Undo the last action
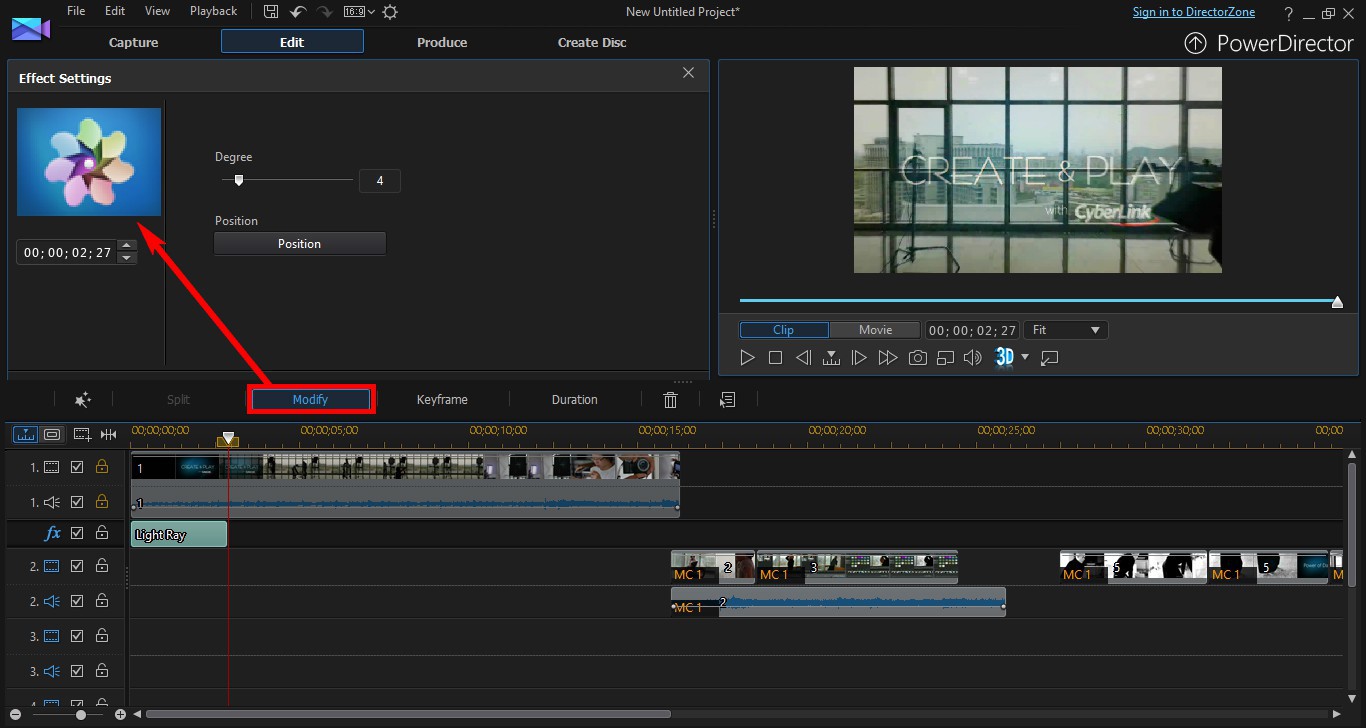This screenshot has height=728, width=1366. [x=297, y=12]
